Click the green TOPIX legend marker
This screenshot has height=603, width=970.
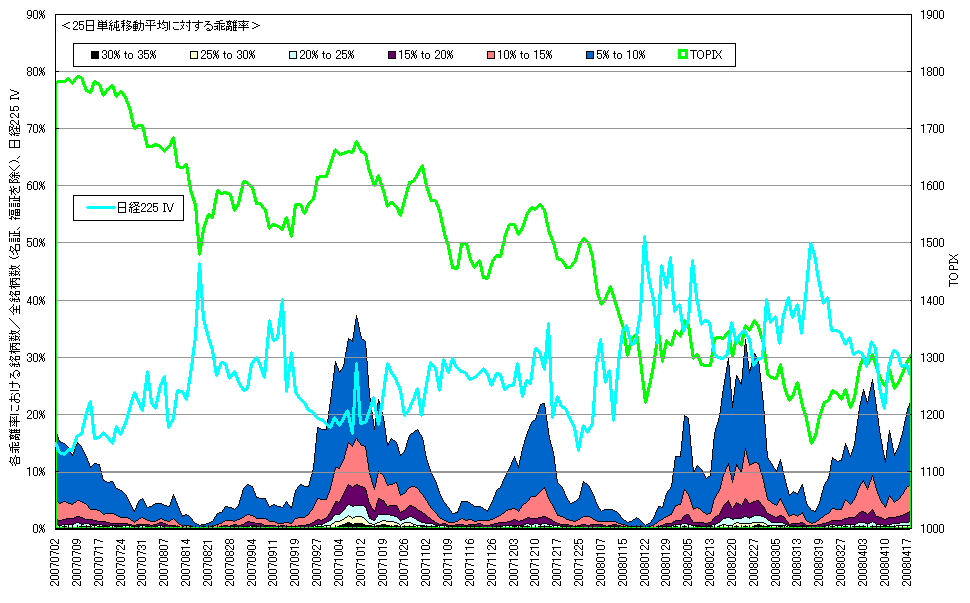683,54
